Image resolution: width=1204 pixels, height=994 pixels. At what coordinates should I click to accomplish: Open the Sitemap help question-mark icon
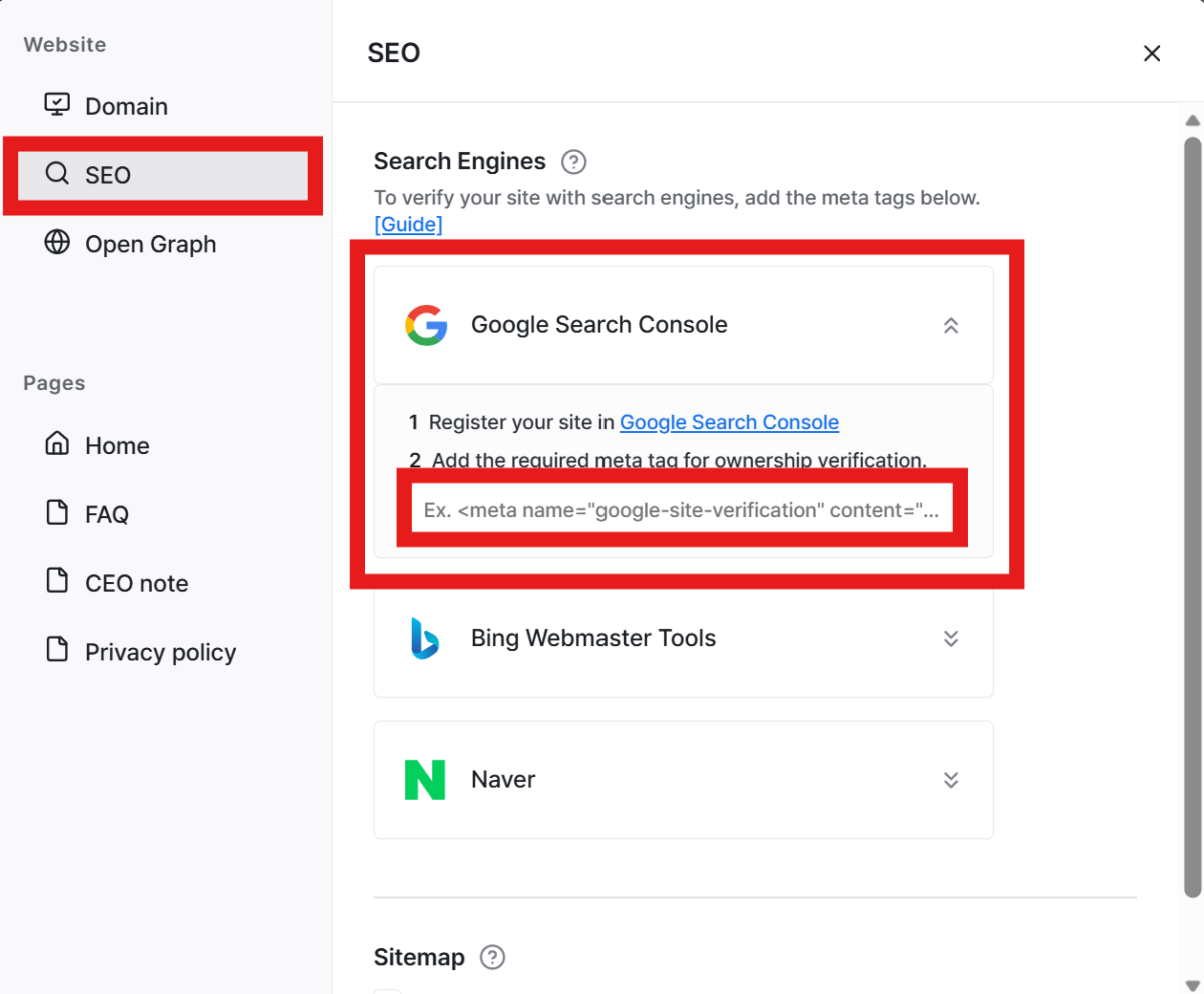[x=492, y=957]
